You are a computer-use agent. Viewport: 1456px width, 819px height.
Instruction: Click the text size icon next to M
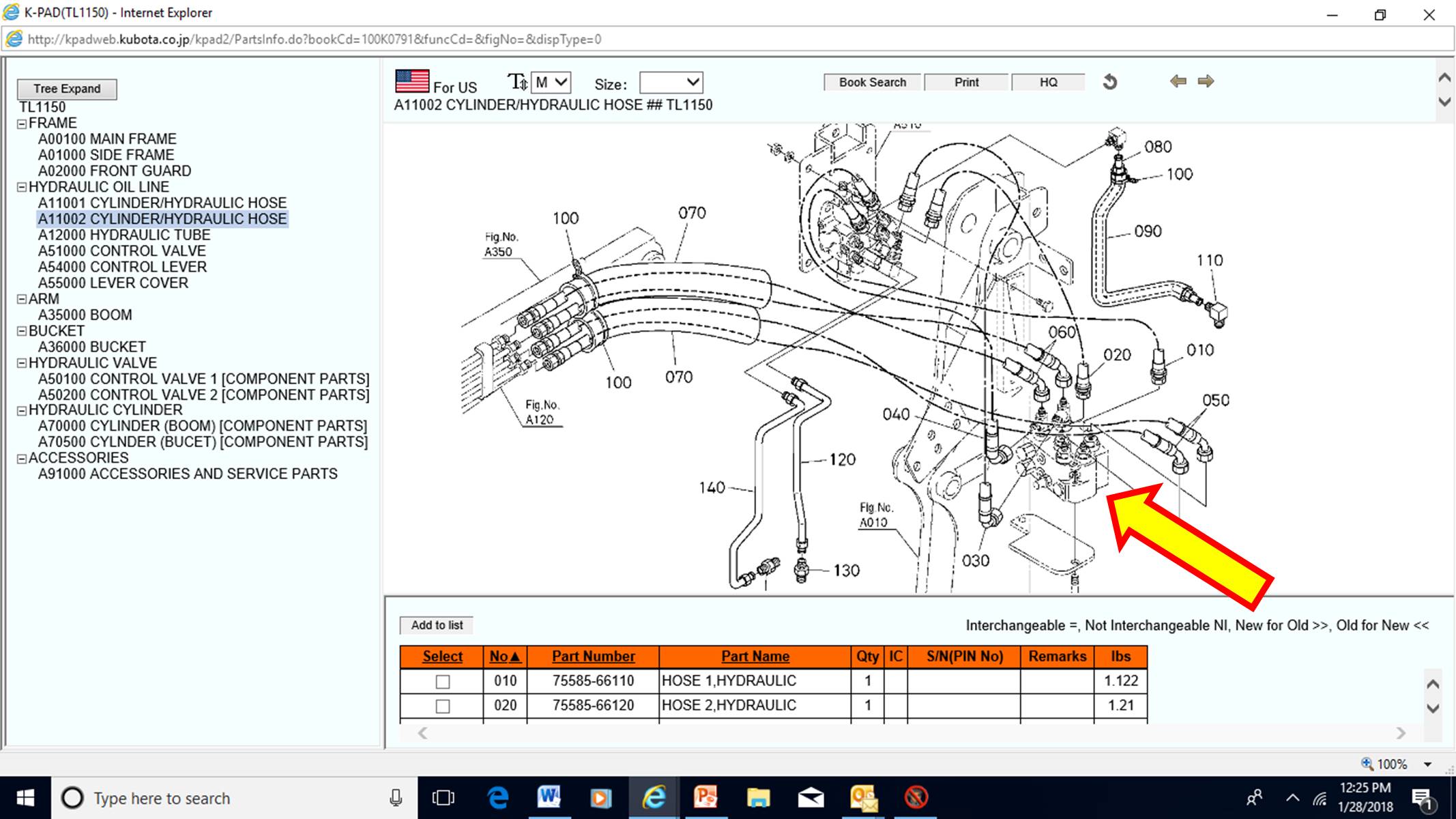tap(518, 83)
